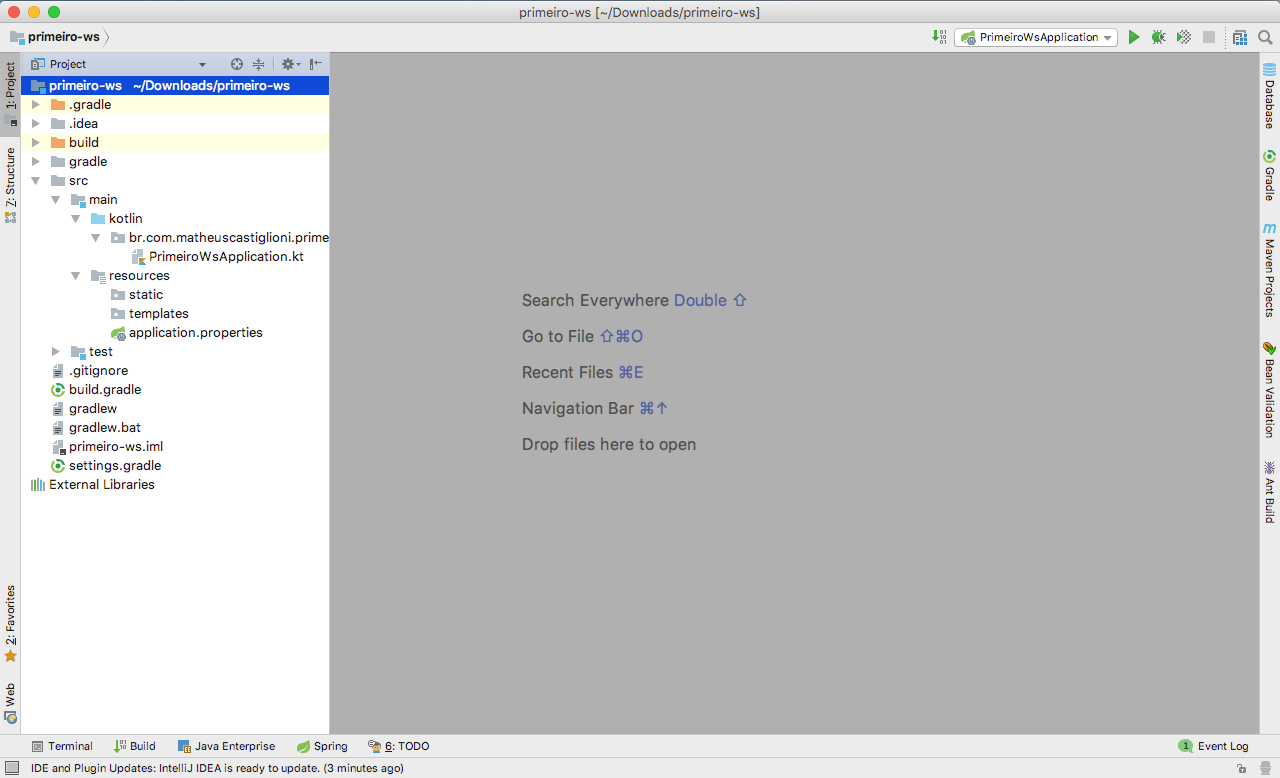Click the hector inspector icon in status bar

[x=1265, y=768]
